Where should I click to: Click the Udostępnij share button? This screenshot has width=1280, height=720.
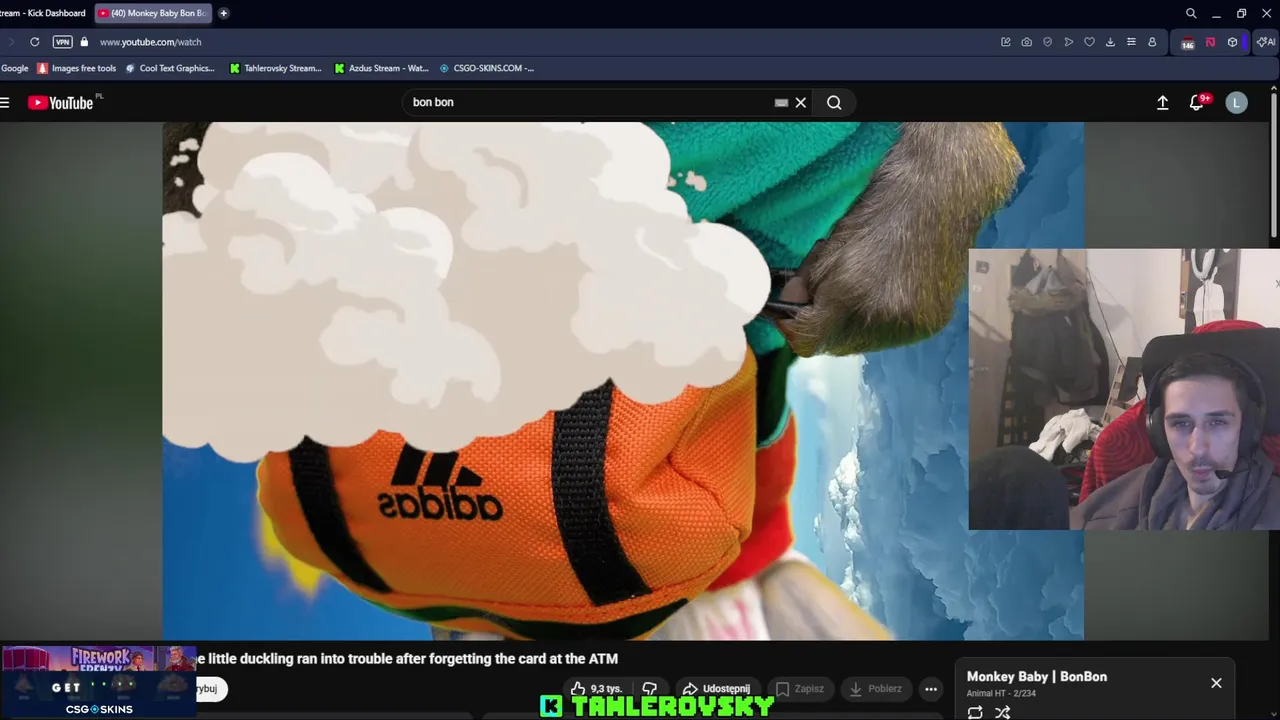point(716,689)
